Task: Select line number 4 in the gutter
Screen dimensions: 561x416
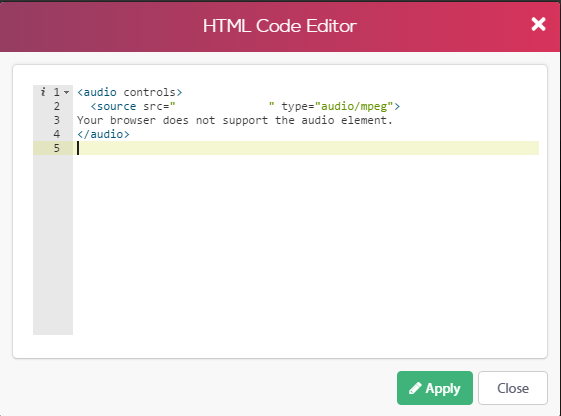Action: tap(57, 134)
